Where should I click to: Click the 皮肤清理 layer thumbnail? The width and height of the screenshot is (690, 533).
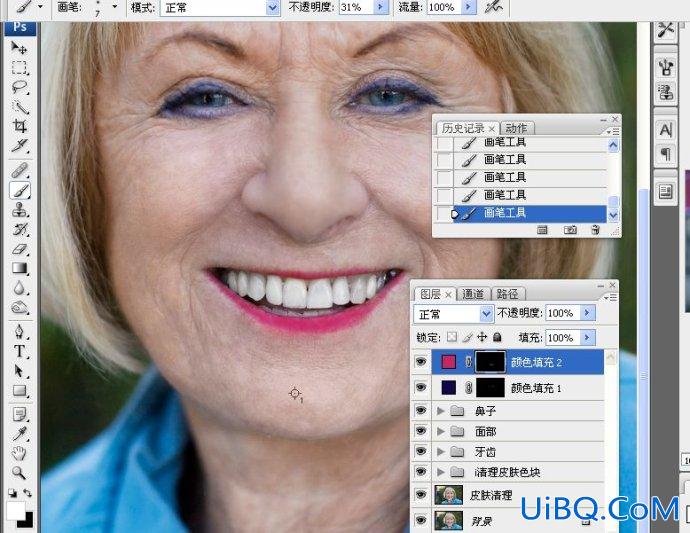448,494
